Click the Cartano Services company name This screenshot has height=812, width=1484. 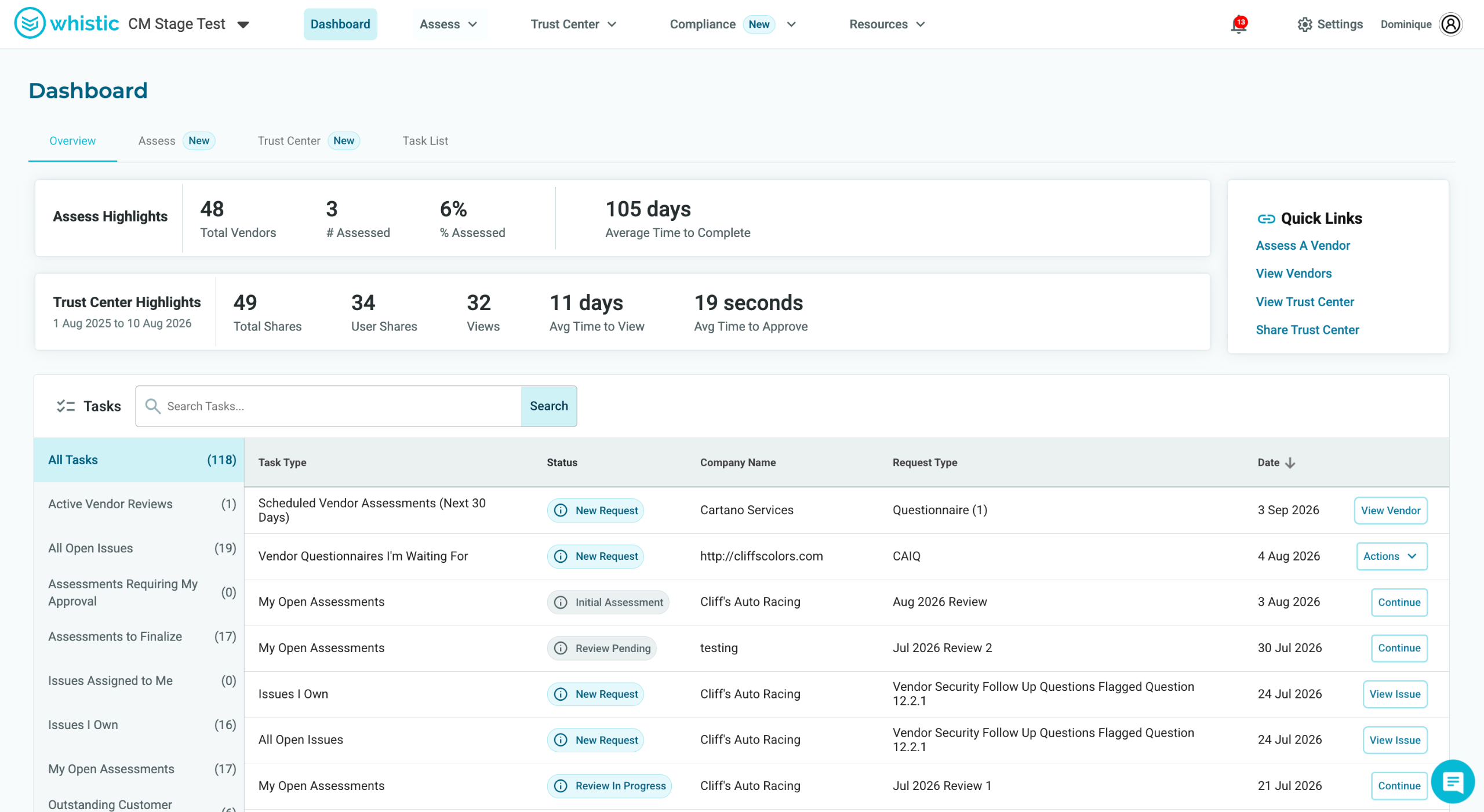click(x=747, y=510)
